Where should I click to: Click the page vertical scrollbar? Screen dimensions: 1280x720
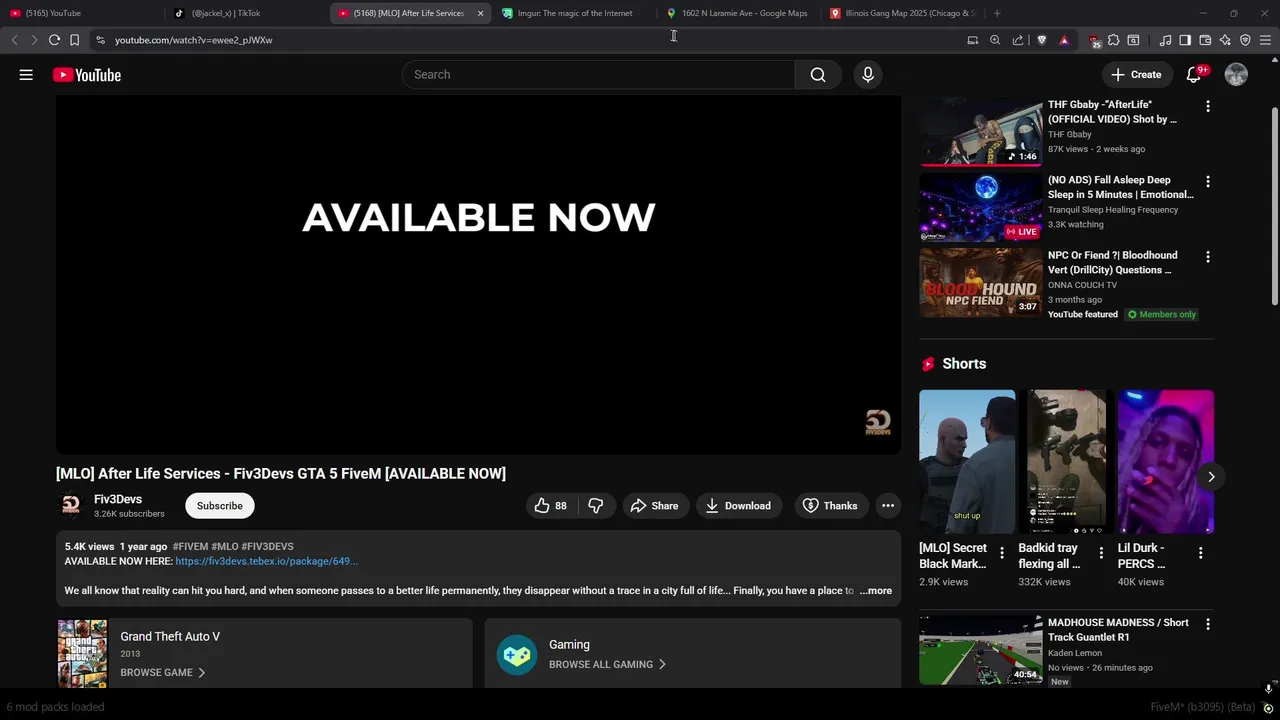(x=1274, y=205)
